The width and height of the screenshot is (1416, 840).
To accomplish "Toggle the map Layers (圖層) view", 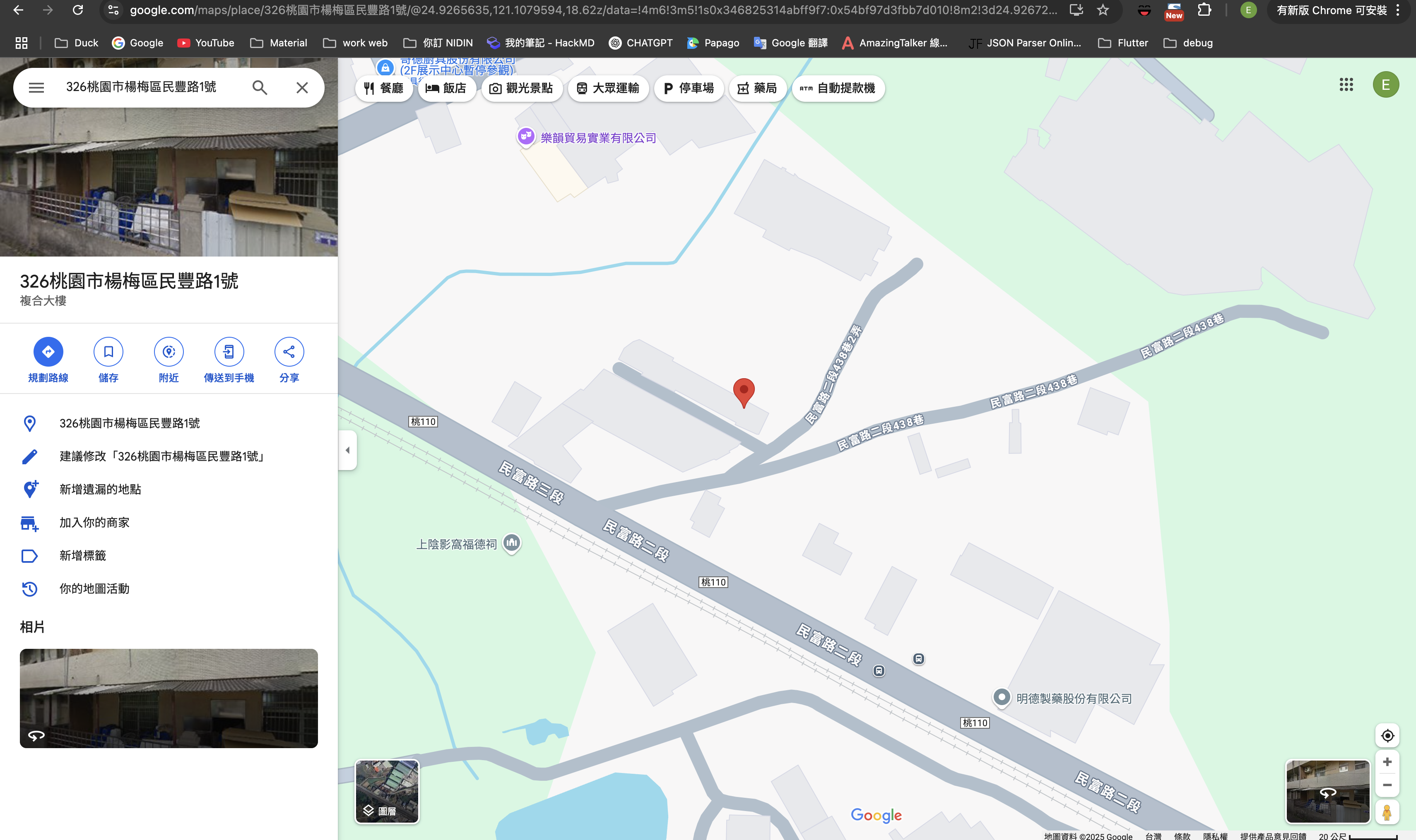I will (387, 791).
